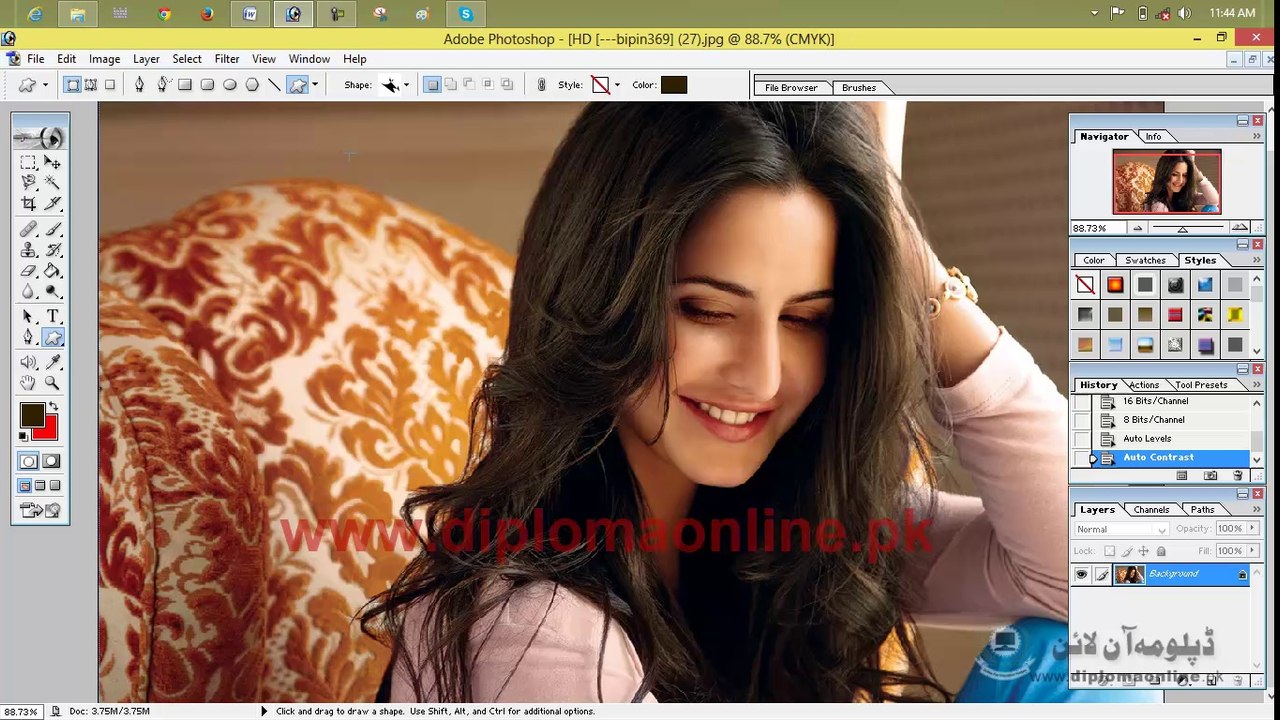This screenshot has height=720, width=1280.
Task: Open the Layer menu
Action: pyautogui.click(x=146, y=59)
